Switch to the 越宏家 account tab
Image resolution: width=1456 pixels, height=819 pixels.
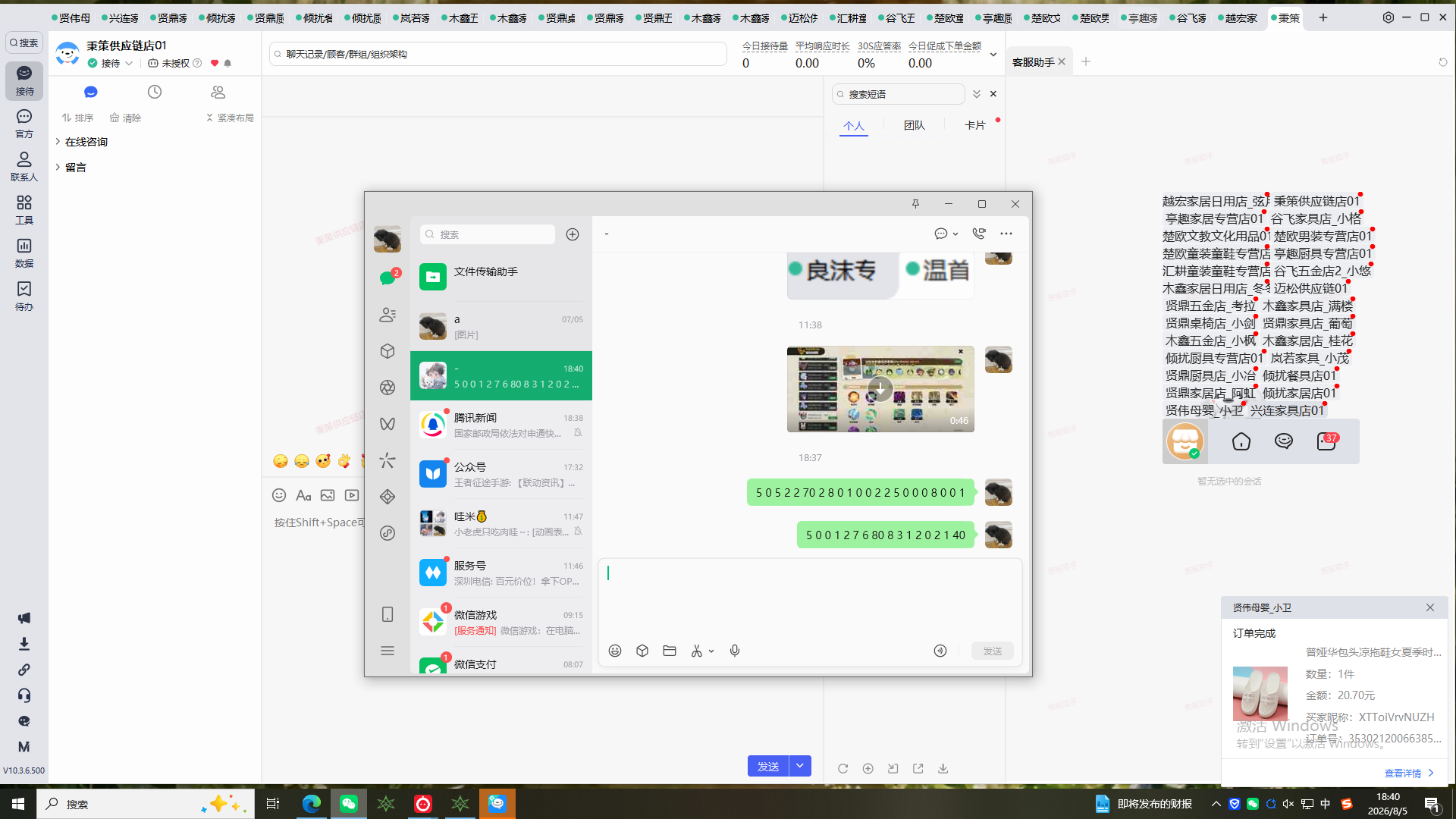[1238, 18]
